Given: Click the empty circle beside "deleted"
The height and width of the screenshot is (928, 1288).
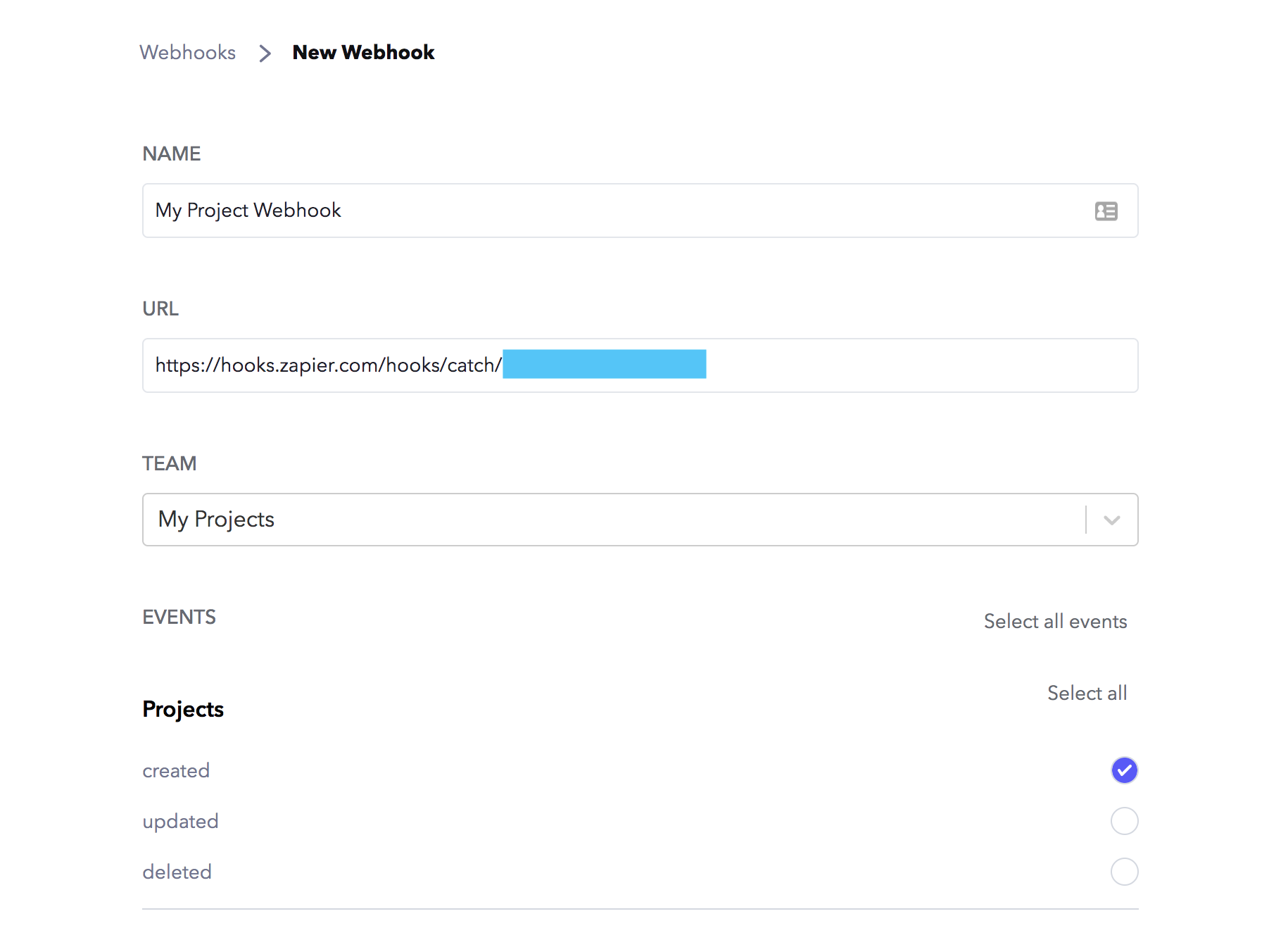Looking at the screenshot, I should (1124, 872).
